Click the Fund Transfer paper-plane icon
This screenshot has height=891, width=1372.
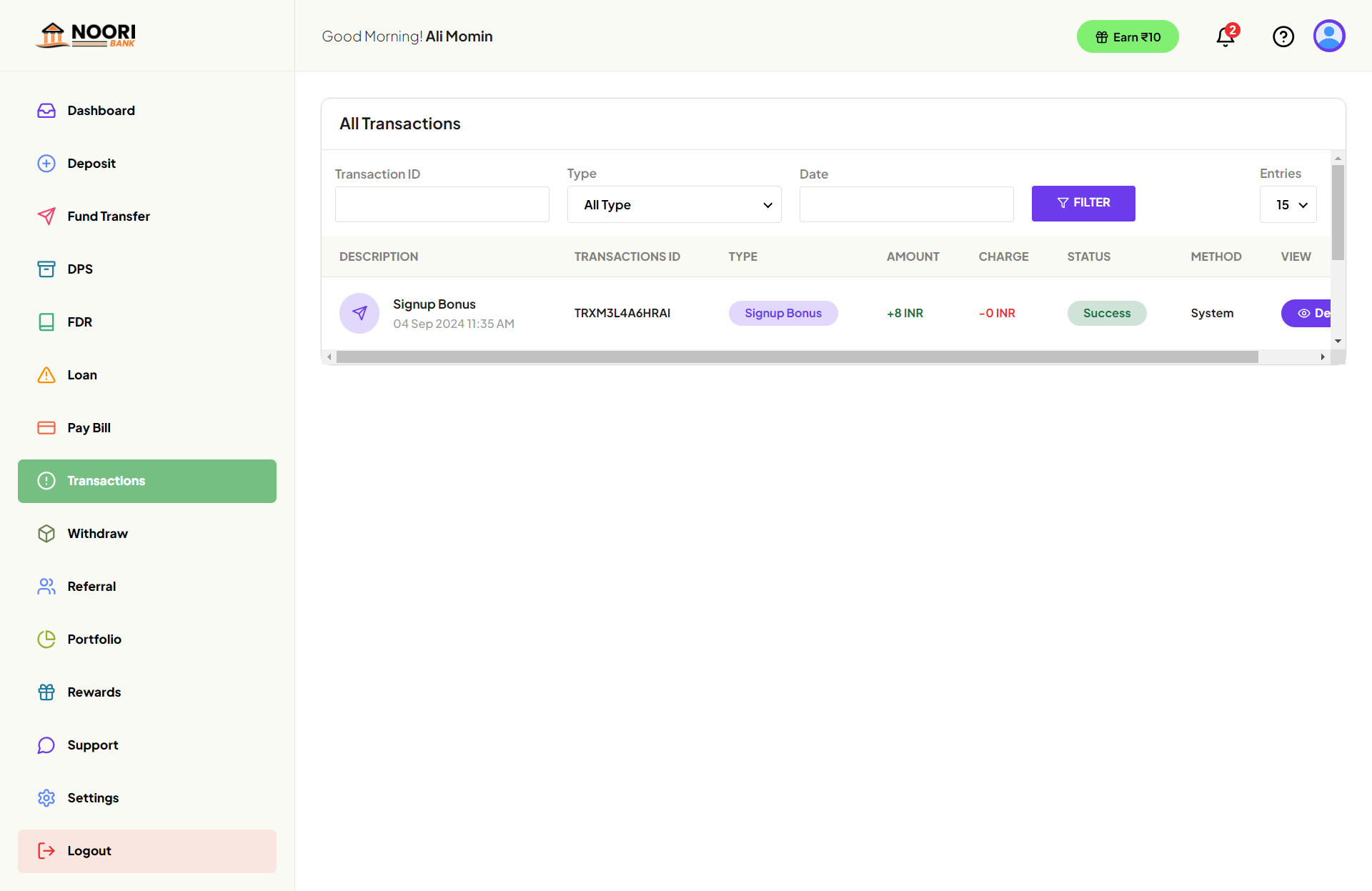(x=46, y=216)
